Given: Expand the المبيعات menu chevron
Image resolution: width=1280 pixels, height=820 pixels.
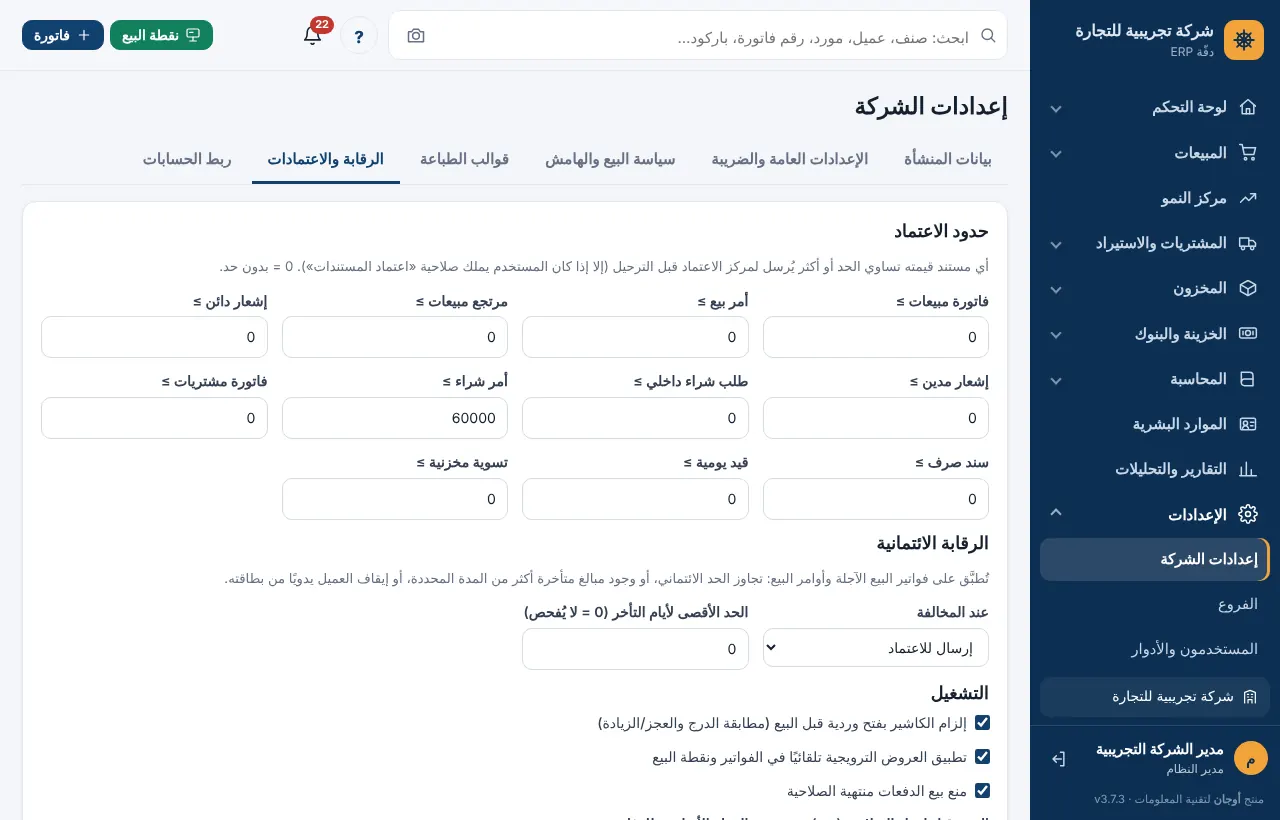Looking at the screenshot, I should point(1056,154).
